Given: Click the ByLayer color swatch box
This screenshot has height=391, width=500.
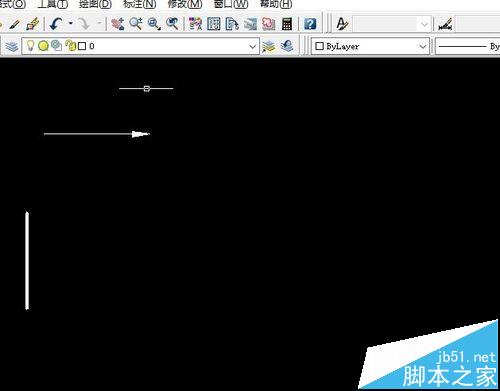Looking at the screenshot, I should [x=319, y=46].
